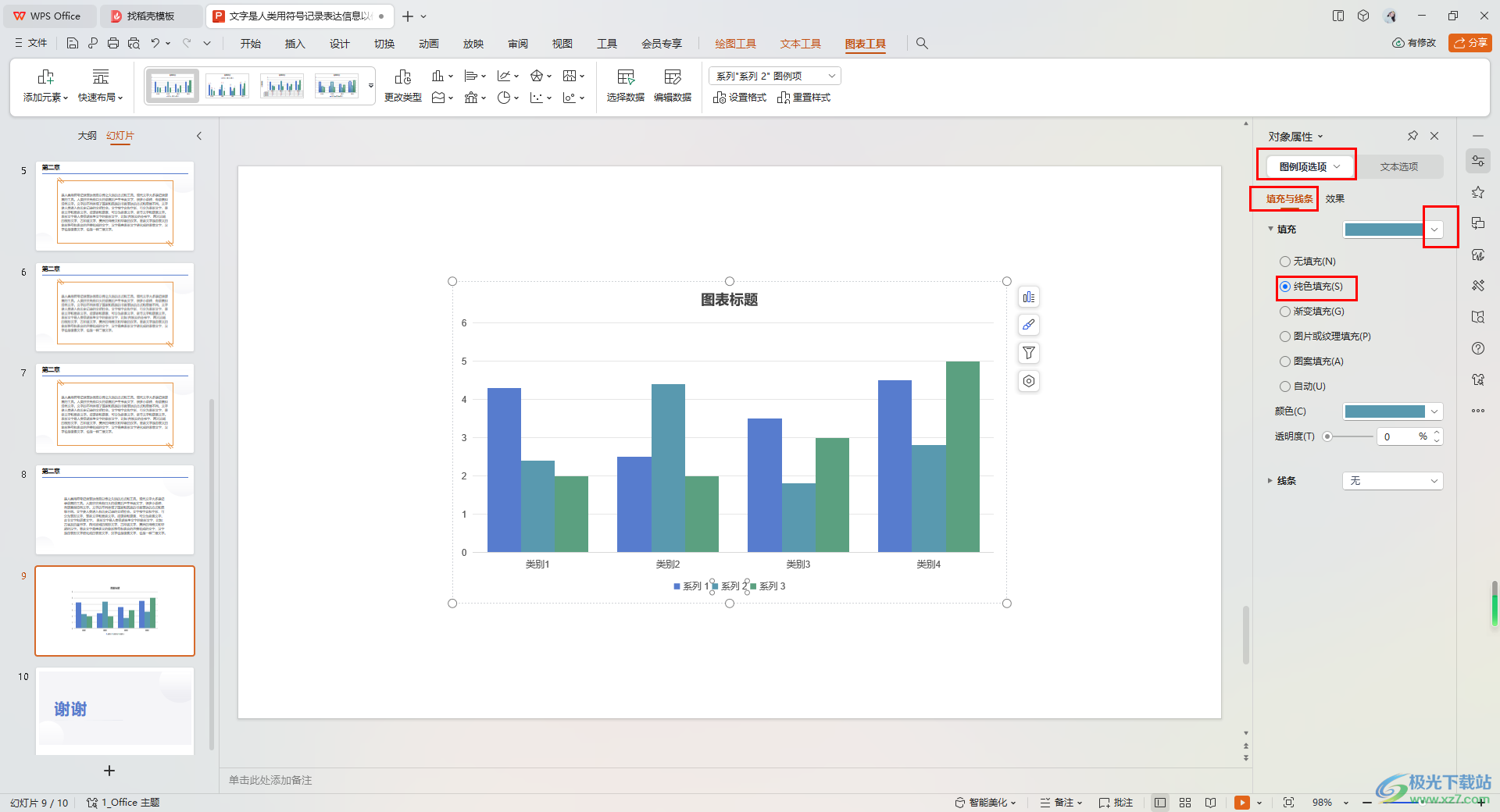The width and height of the screenshot is (1500, 812).
Task: Open the Animation ribbon tab
Action: [x=428, y=44]
